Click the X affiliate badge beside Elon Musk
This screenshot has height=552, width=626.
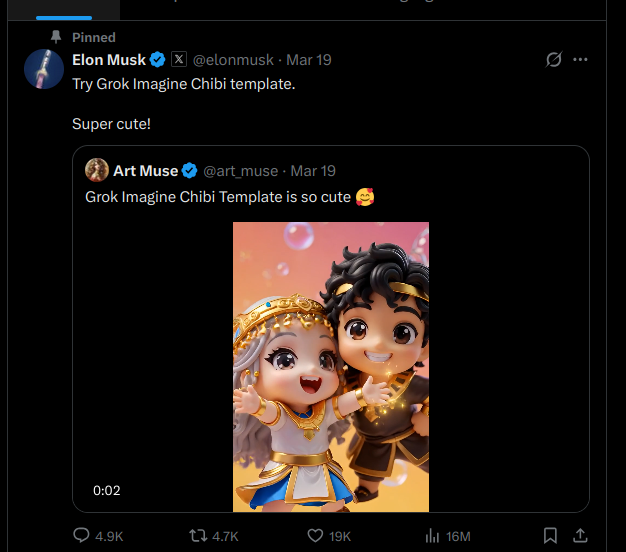coord(178,60)
